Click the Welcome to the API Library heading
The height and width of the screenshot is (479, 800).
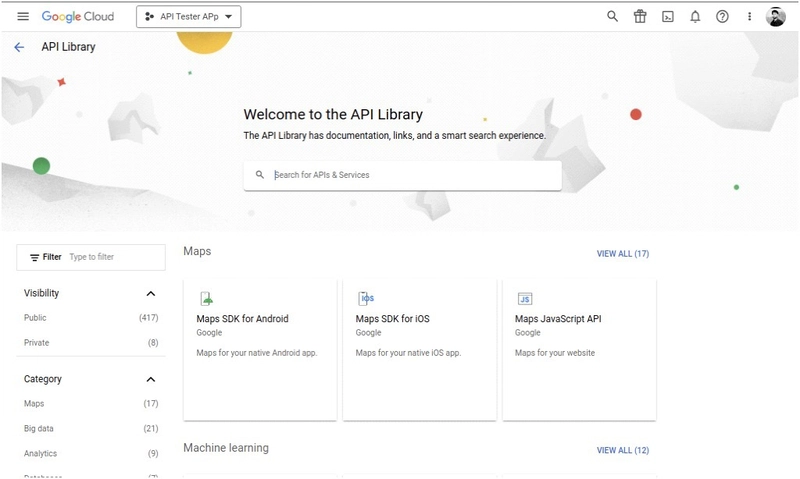pos(333,114)
